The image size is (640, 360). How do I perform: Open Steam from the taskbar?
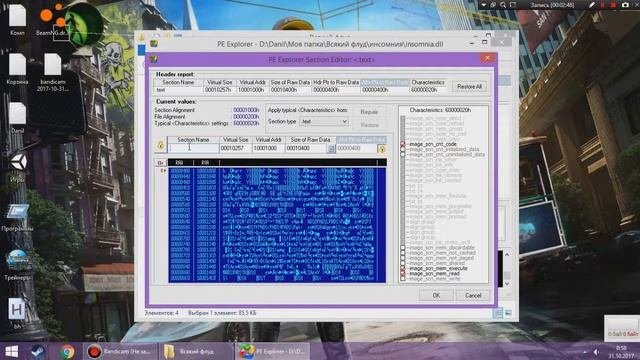[38, 351]
